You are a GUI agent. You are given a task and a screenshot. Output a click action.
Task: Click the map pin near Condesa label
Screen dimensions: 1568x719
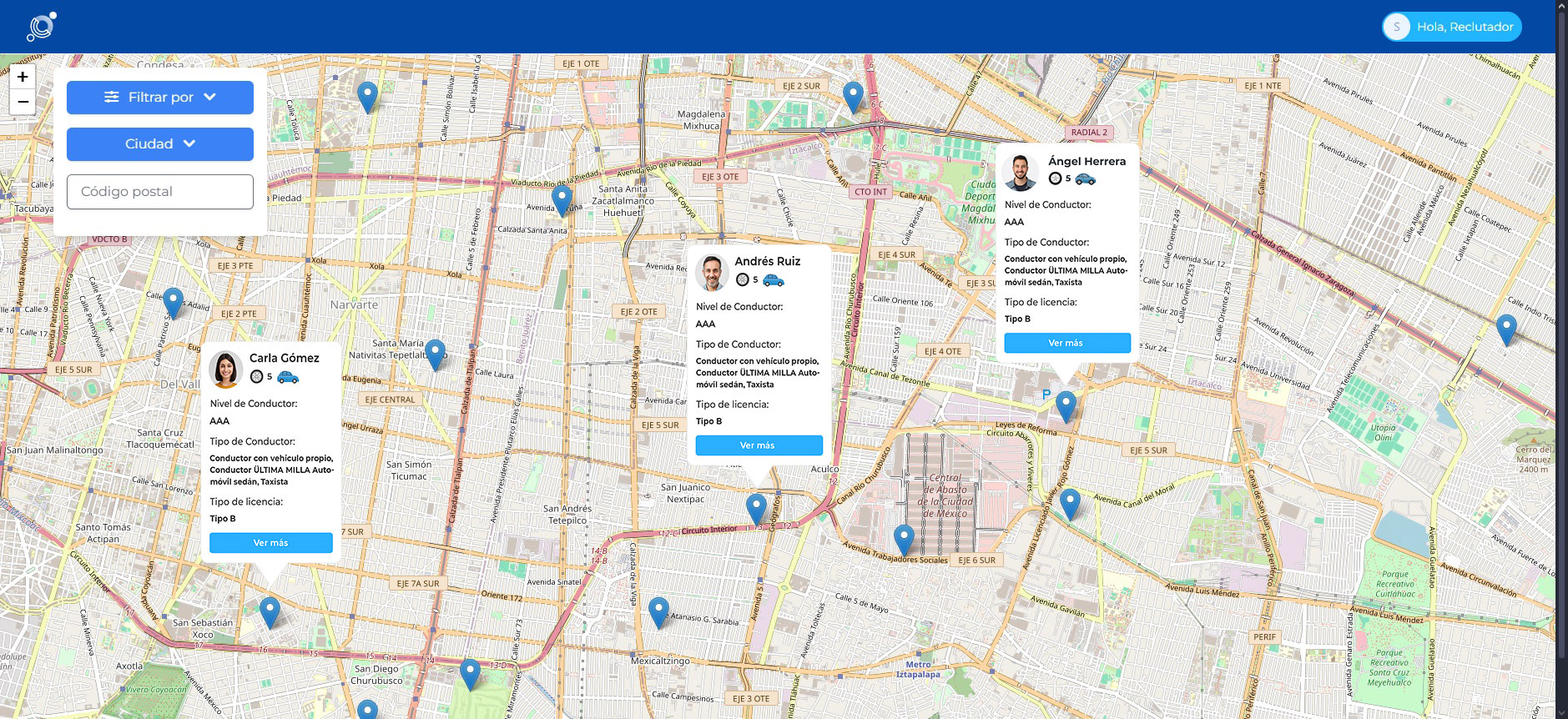(x=367, y=96)
